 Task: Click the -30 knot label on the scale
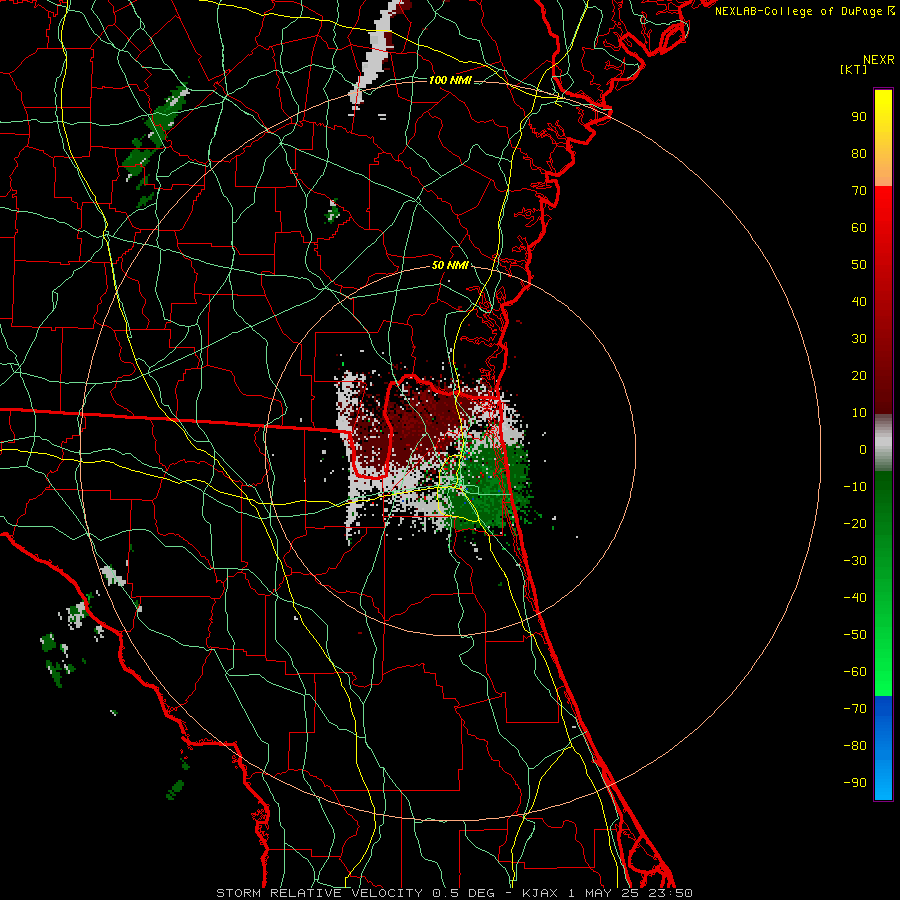(855, 561)
